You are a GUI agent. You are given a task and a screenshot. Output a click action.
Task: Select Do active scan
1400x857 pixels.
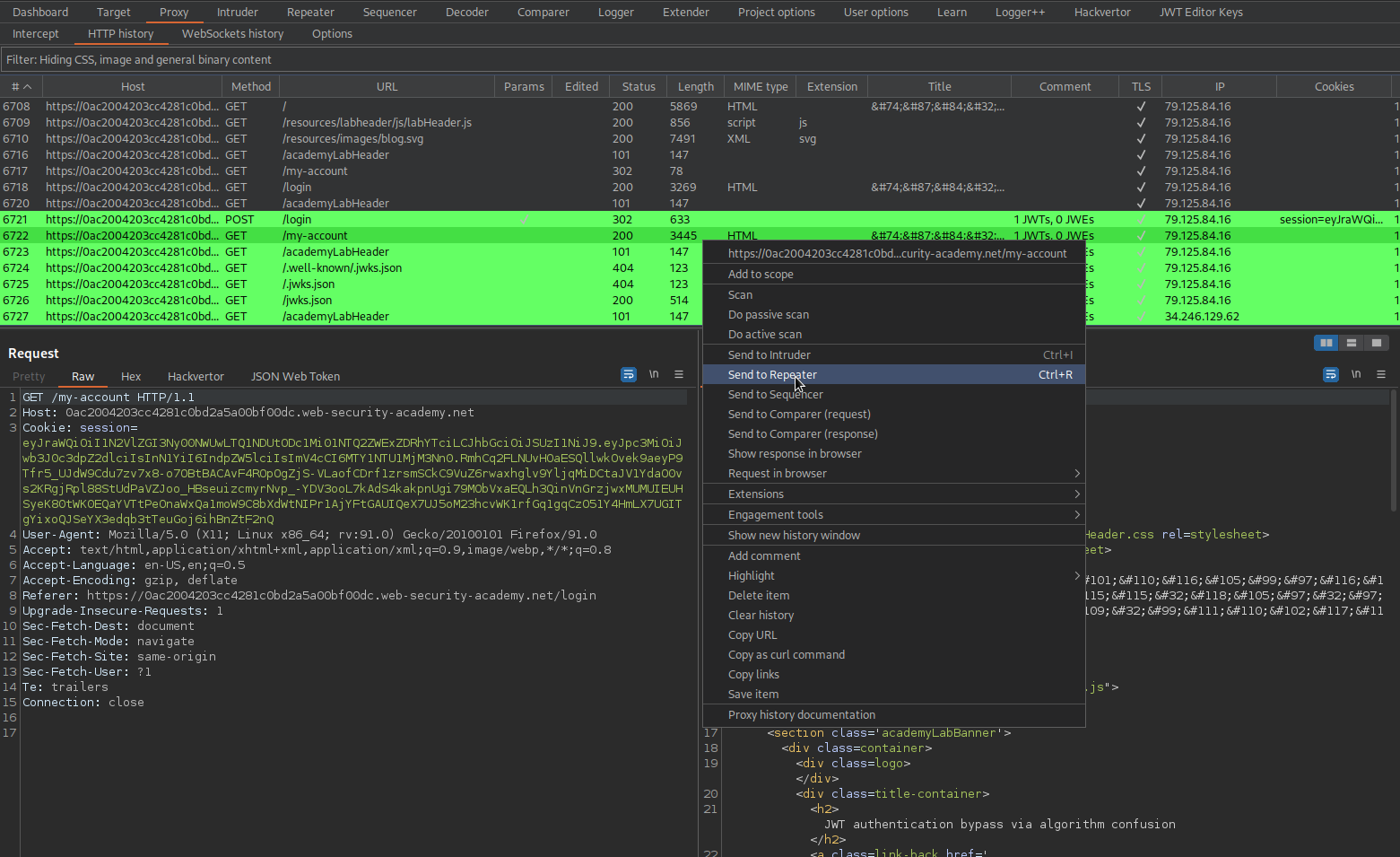click(x=893, y=335)
